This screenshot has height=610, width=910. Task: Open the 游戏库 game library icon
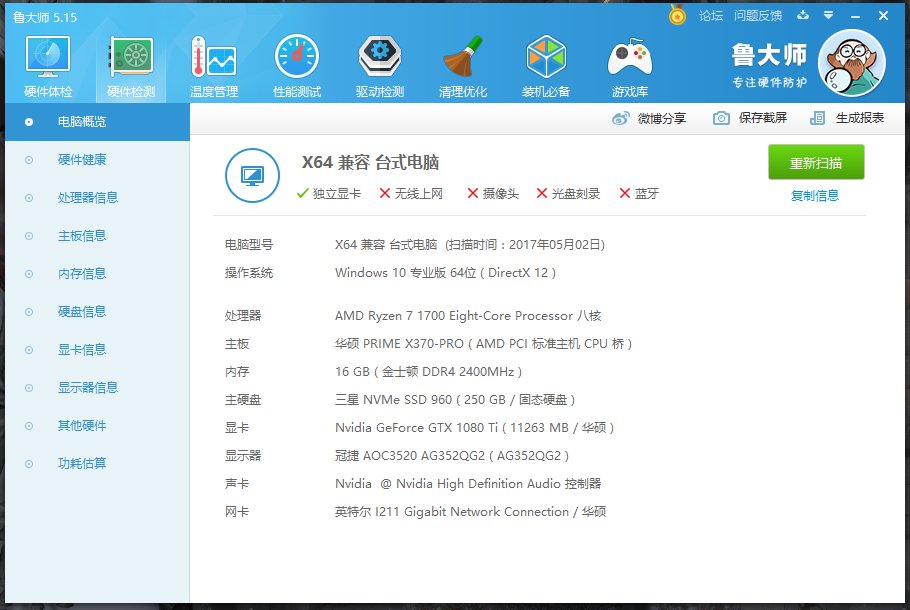tap(629, 63)
